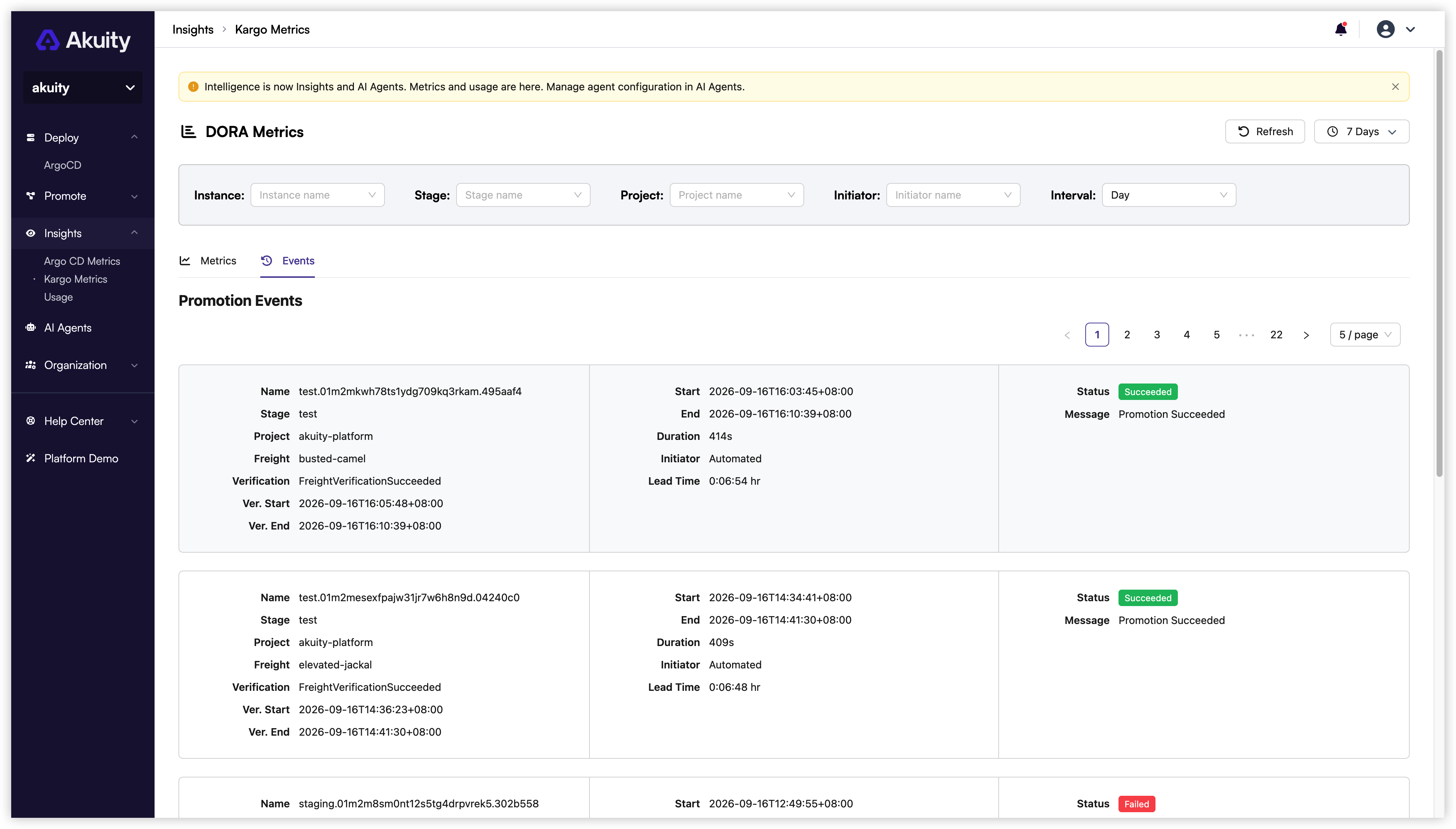Click the DORA Metrics chart icon
This screenshot has height=829, width=1456.
click(189, 131)
